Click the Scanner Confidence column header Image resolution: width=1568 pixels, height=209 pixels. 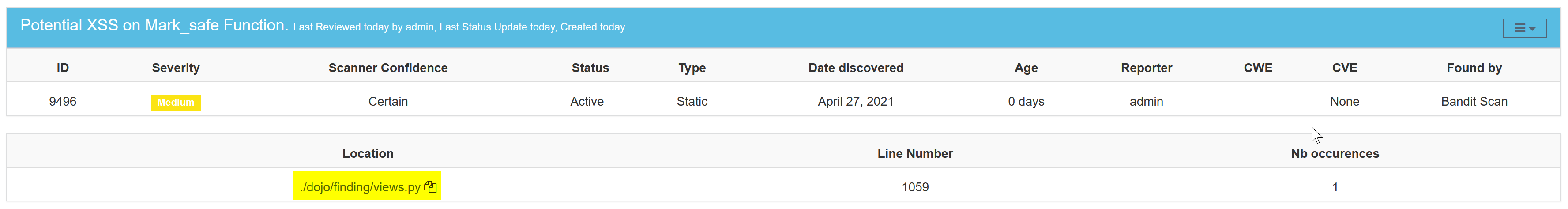(x=388, y=68)
